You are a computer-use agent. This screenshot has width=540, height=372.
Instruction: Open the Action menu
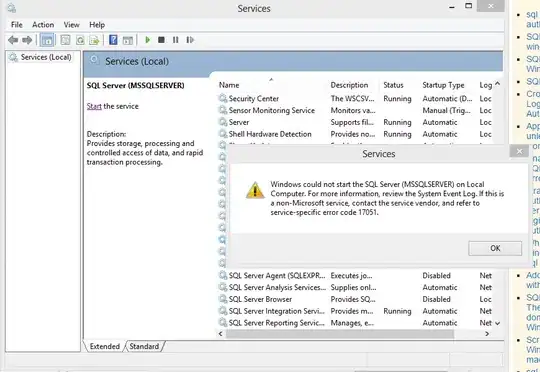[x=43, y=25]
